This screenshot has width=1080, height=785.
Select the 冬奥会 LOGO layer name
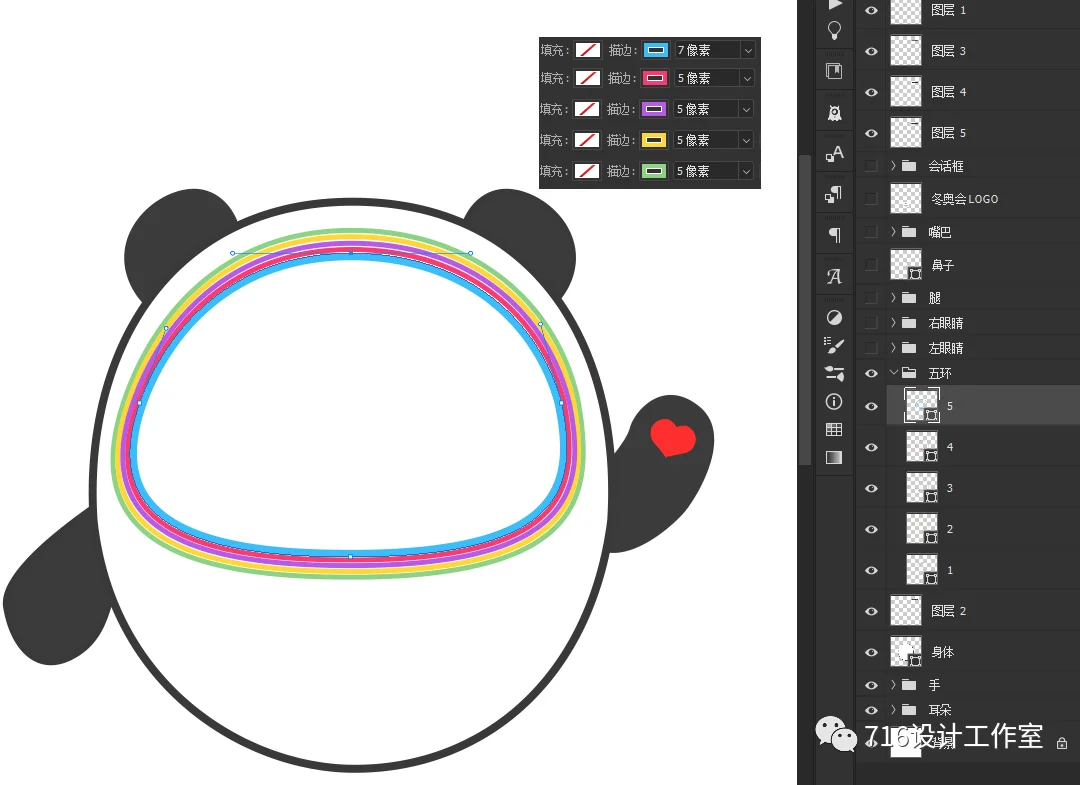(964, 199)
